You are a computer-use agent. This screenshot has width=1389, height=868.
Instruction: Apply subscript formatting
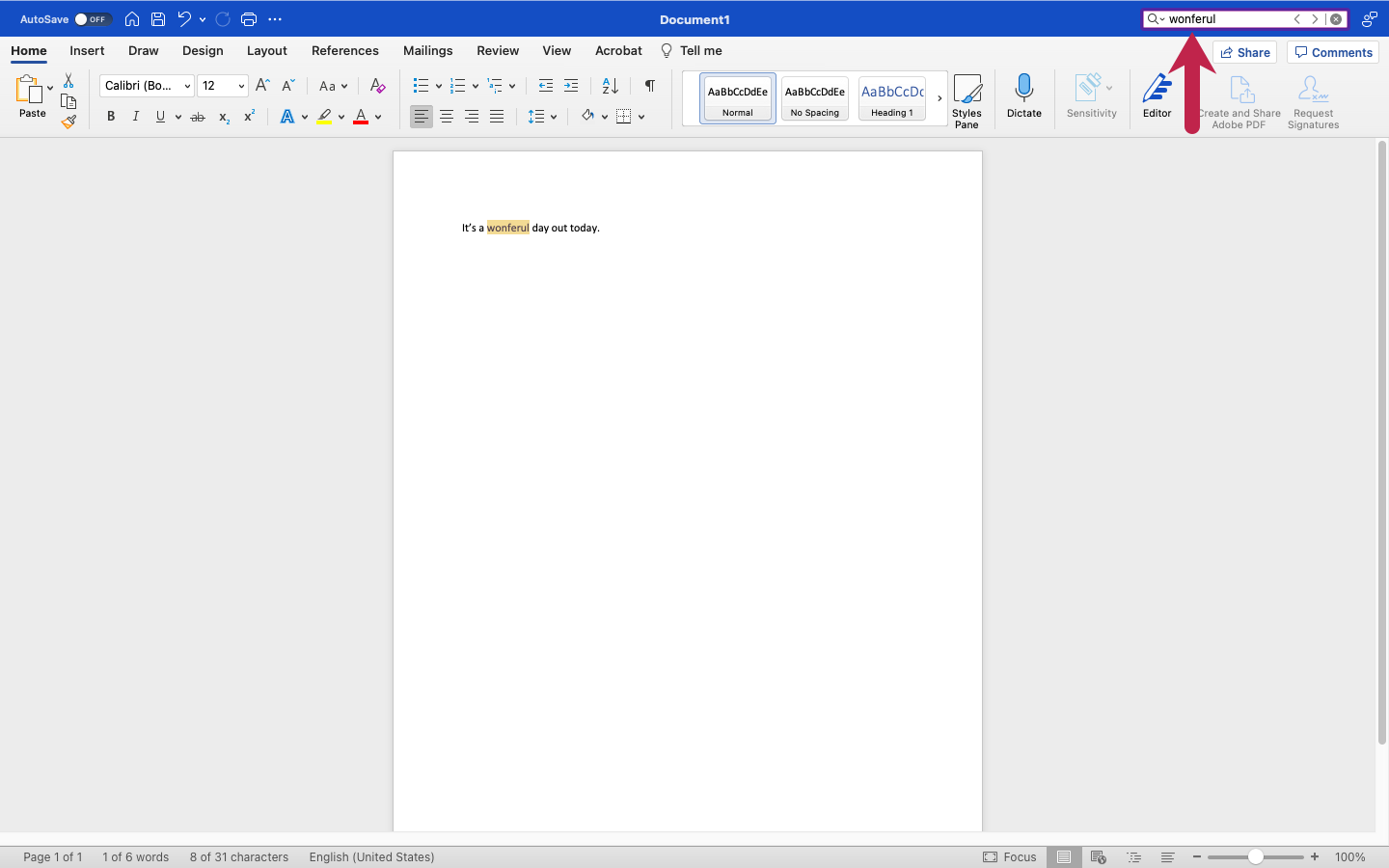[223, 117]
